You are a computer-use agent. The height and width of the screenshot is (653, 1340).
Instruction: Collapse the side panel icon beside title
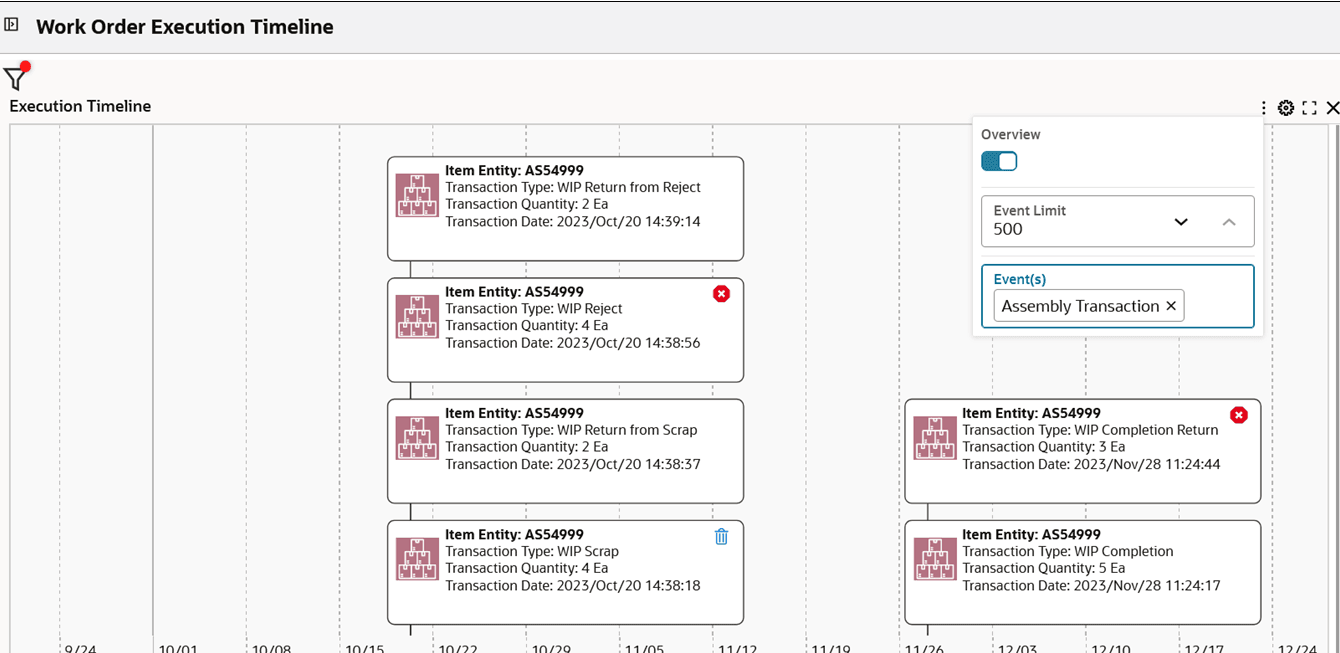point(12,25)
